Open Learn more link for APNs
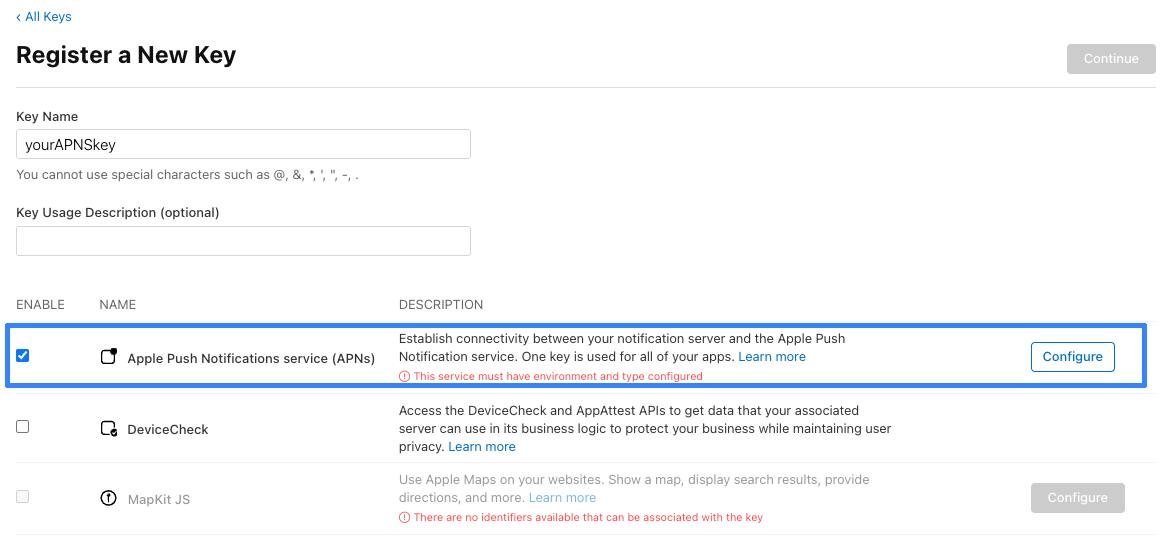1171x540 pixels. [772, 357]
